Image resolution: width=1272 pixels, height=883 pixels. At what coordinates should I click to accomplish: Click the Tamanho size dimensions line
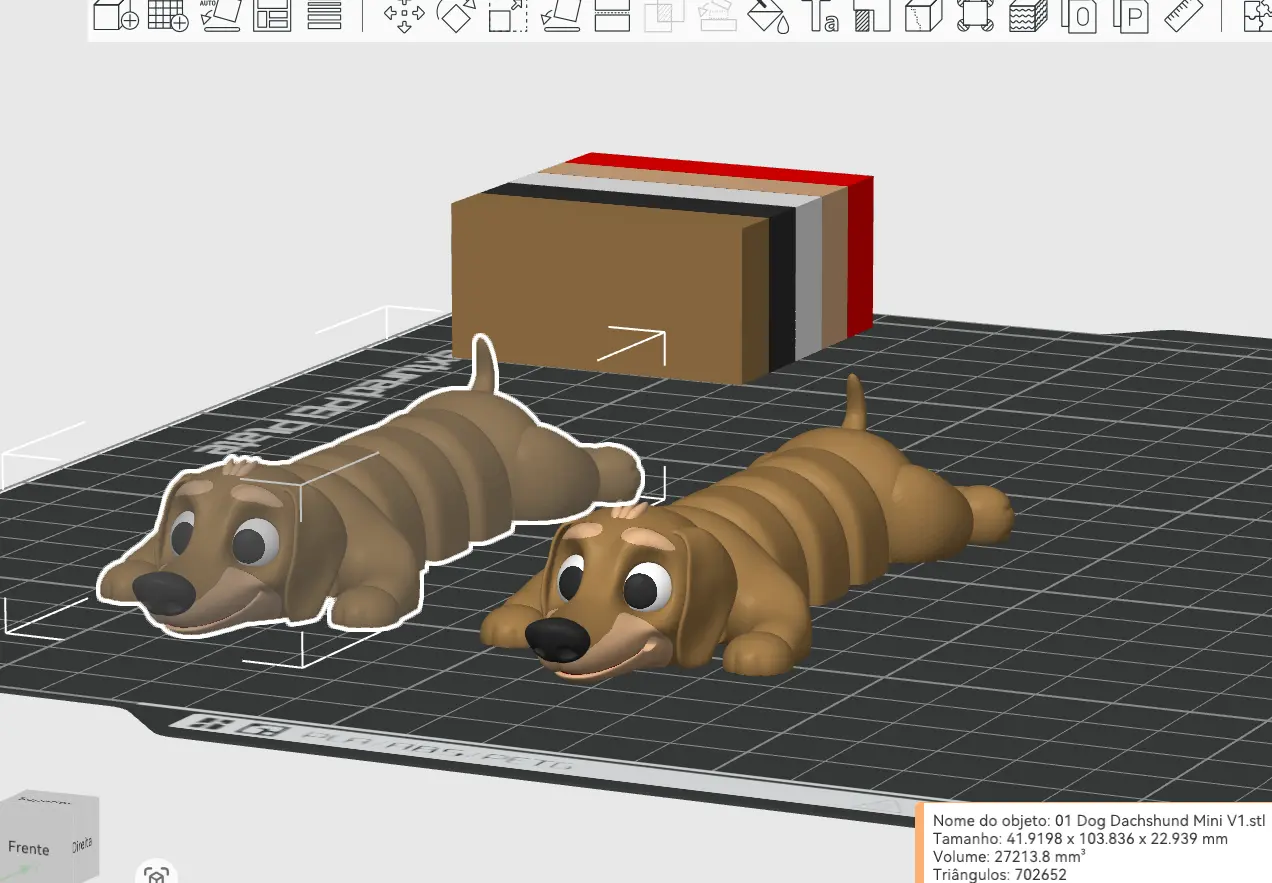(1080, 839)
